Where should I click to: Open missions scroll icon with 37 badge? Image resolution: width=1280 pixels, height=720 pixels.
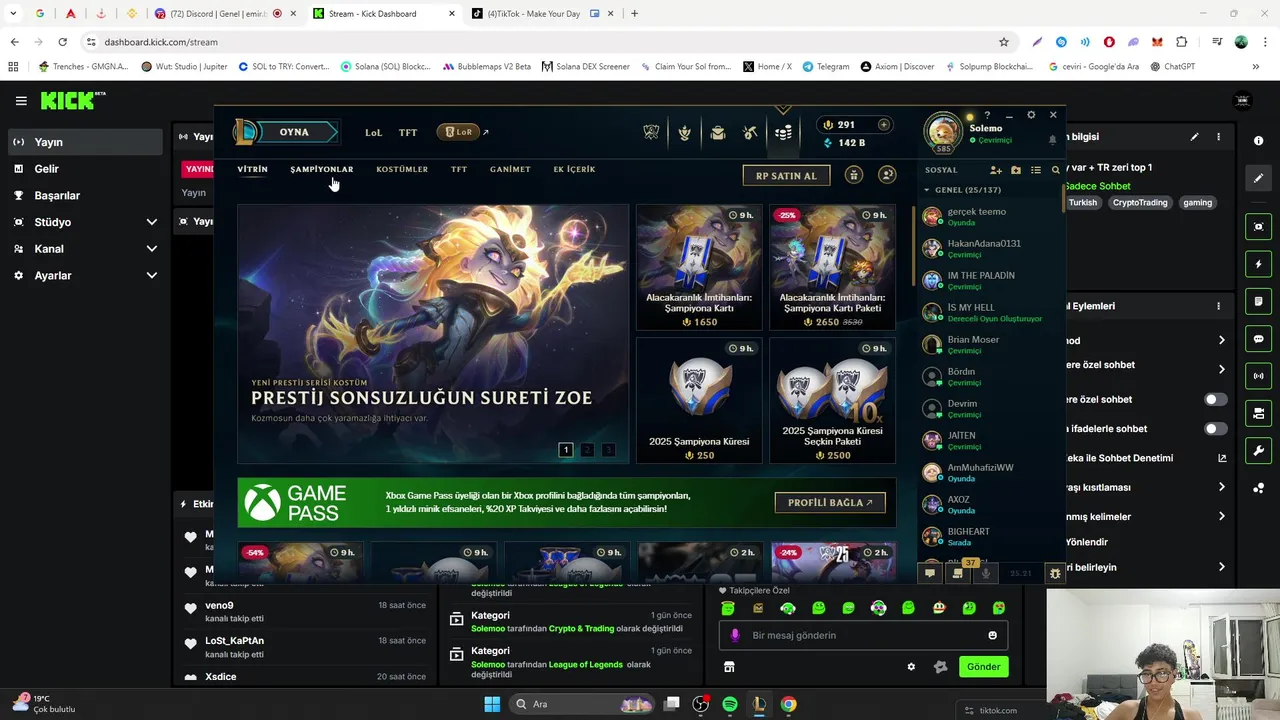959,573
